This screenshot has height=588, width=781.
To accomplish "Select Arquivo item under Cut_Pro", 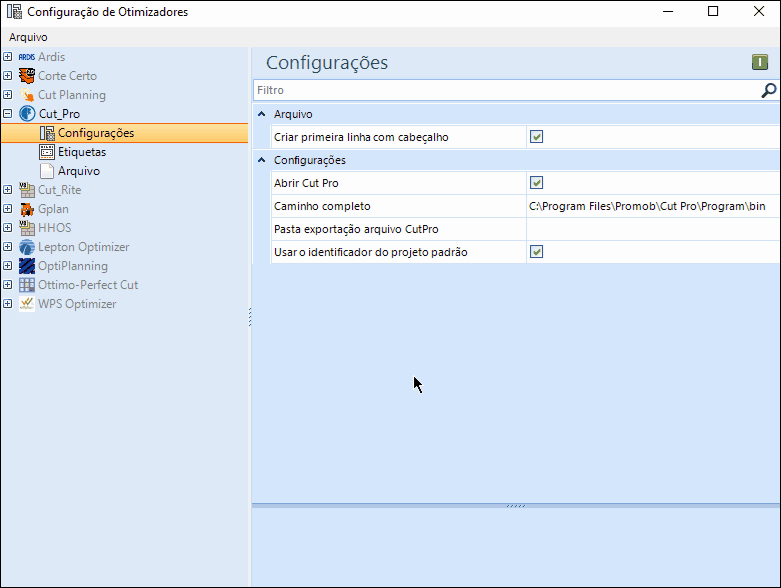I will (78, 171).
